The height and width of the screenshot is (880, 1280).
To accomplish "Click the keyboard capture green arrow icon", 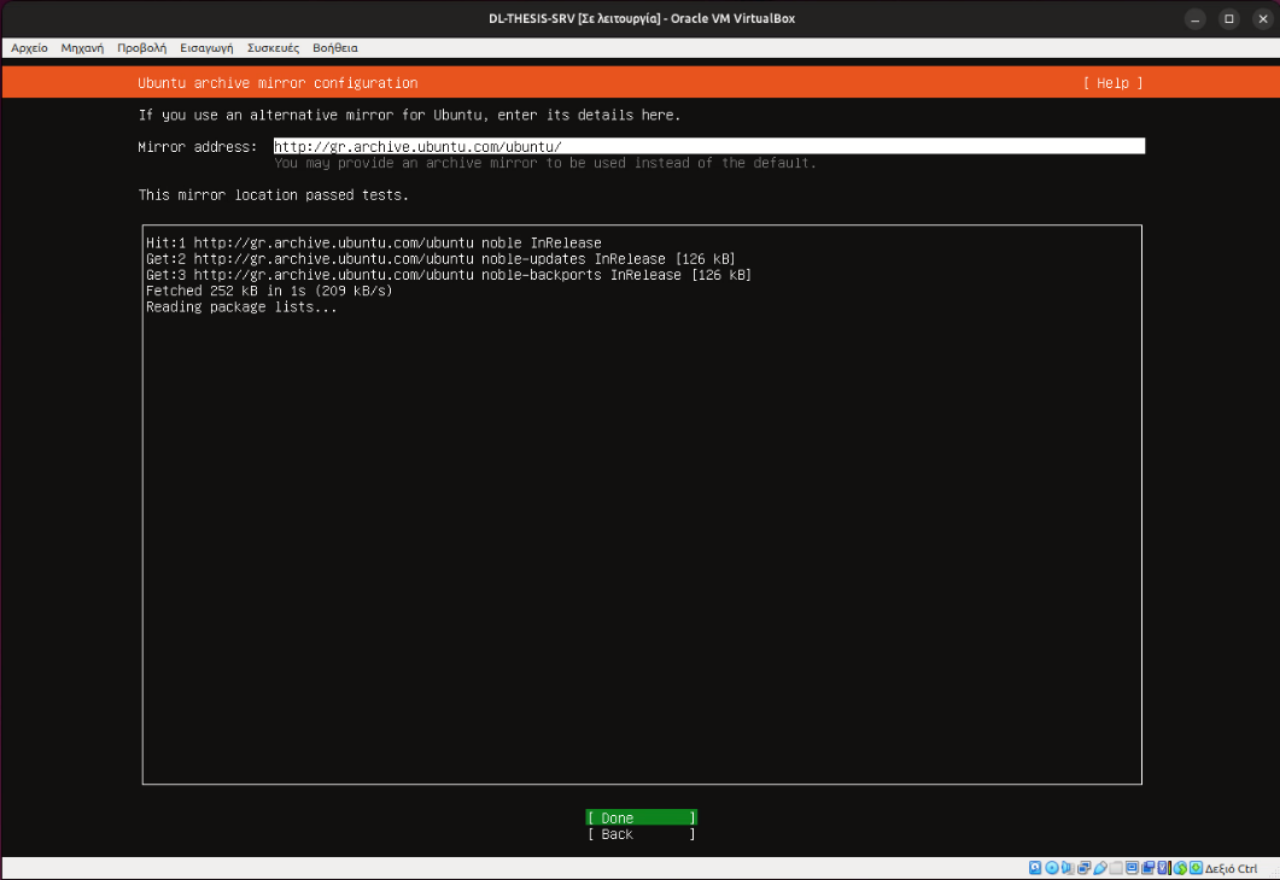I will (1196, 868).
